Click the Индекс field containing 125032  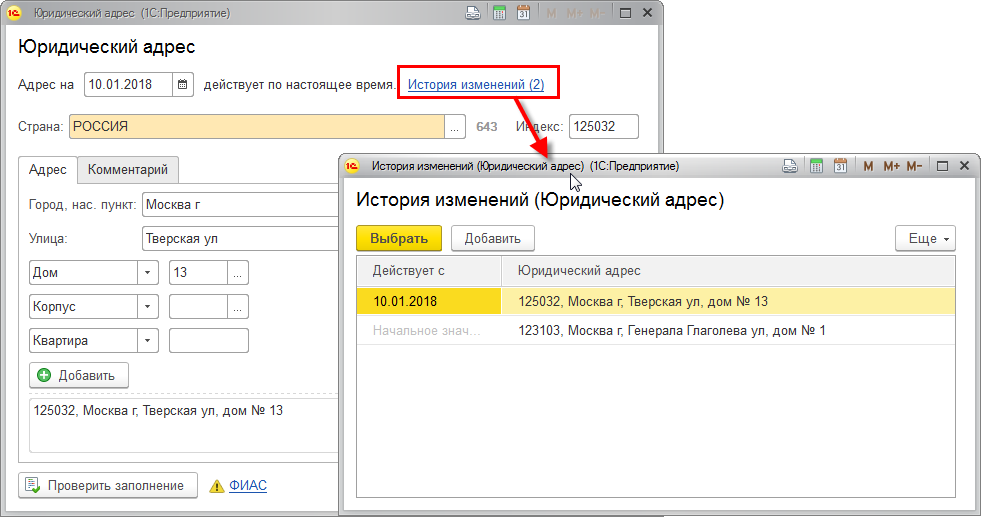pos(602,127)
